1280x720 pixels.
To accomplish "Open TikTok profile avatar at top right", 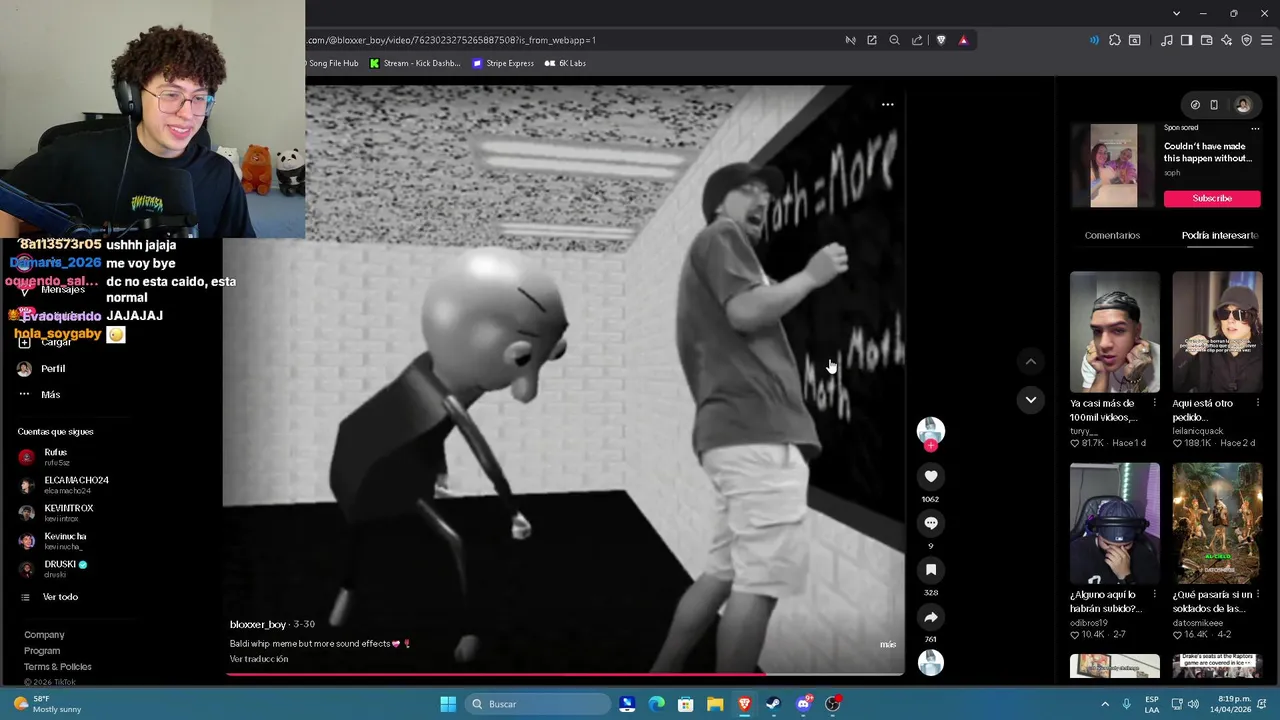I will (x=1243, y=105).
